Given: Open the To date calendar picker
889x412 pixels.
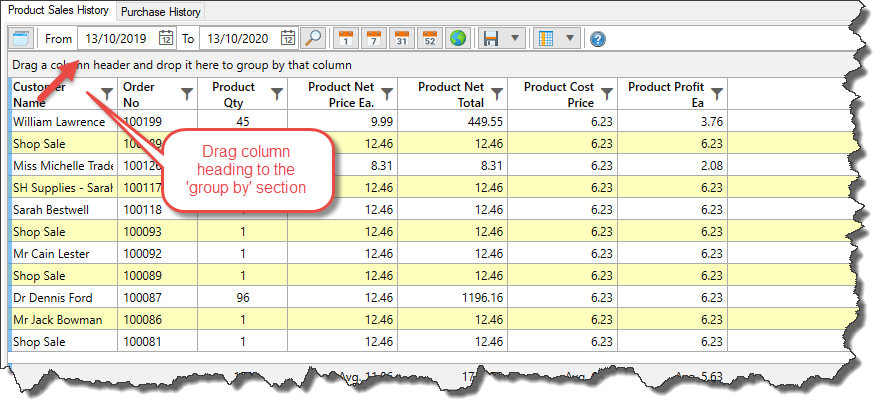Looking at the screenshot, I should pyautogui.click(x=288, y=39).
